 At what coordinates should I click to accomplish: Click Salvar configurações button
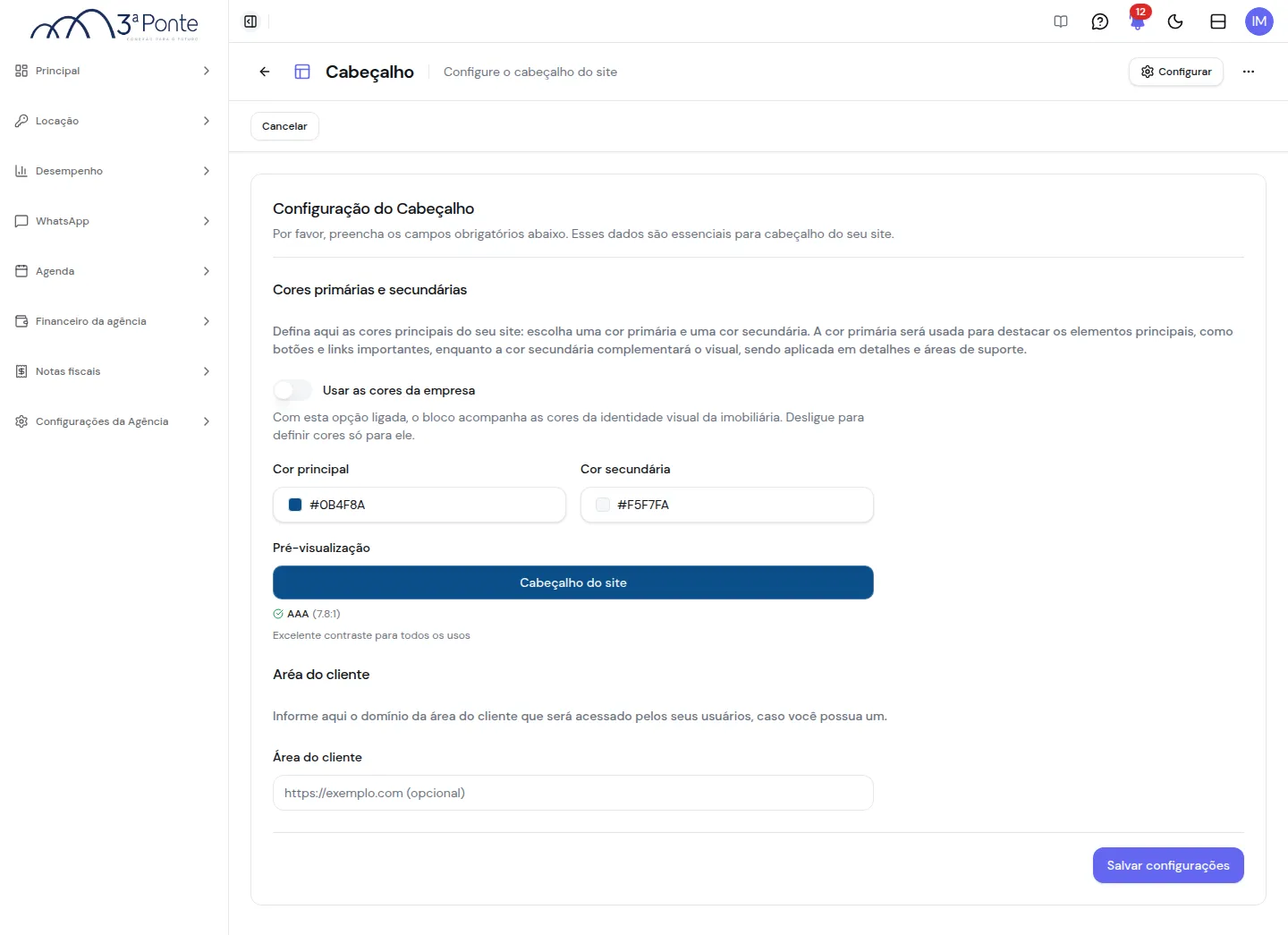point(1168,865)
